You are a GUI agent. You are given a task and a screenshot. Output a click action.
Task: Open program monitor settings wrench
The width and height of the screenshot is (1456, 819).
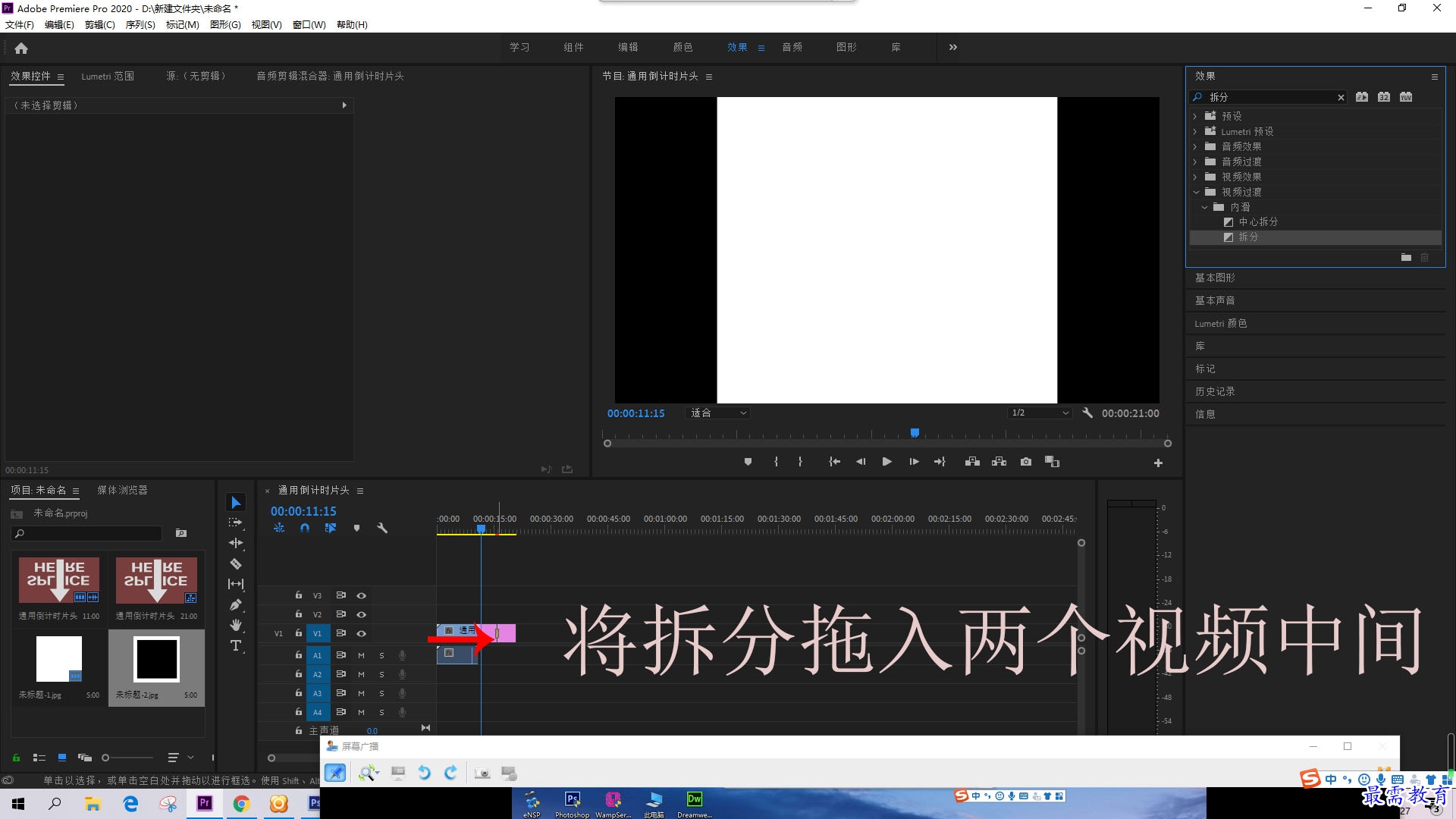click(x=1087, y=413)
